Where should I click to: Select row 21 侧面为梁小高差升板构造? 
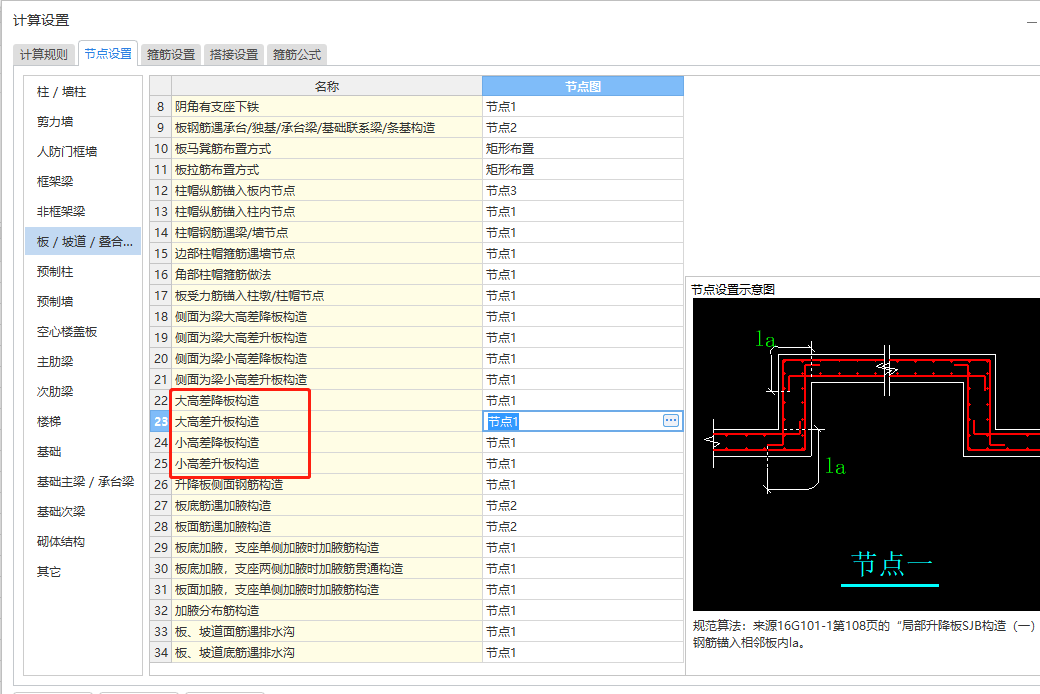point(326,380)
